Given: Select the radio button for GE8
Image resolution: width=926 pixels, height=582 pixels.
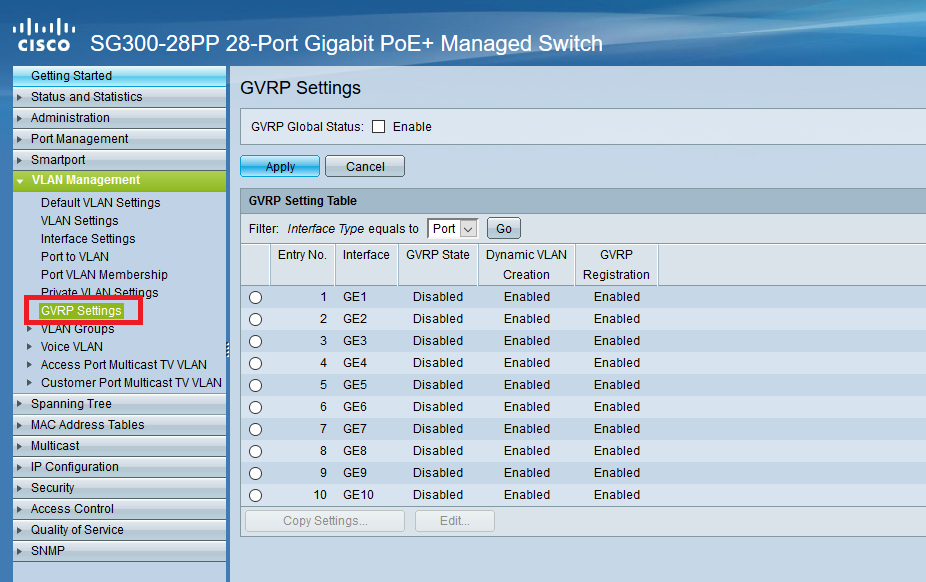Looking at the screenshot, I should click(x=255, y=452).
